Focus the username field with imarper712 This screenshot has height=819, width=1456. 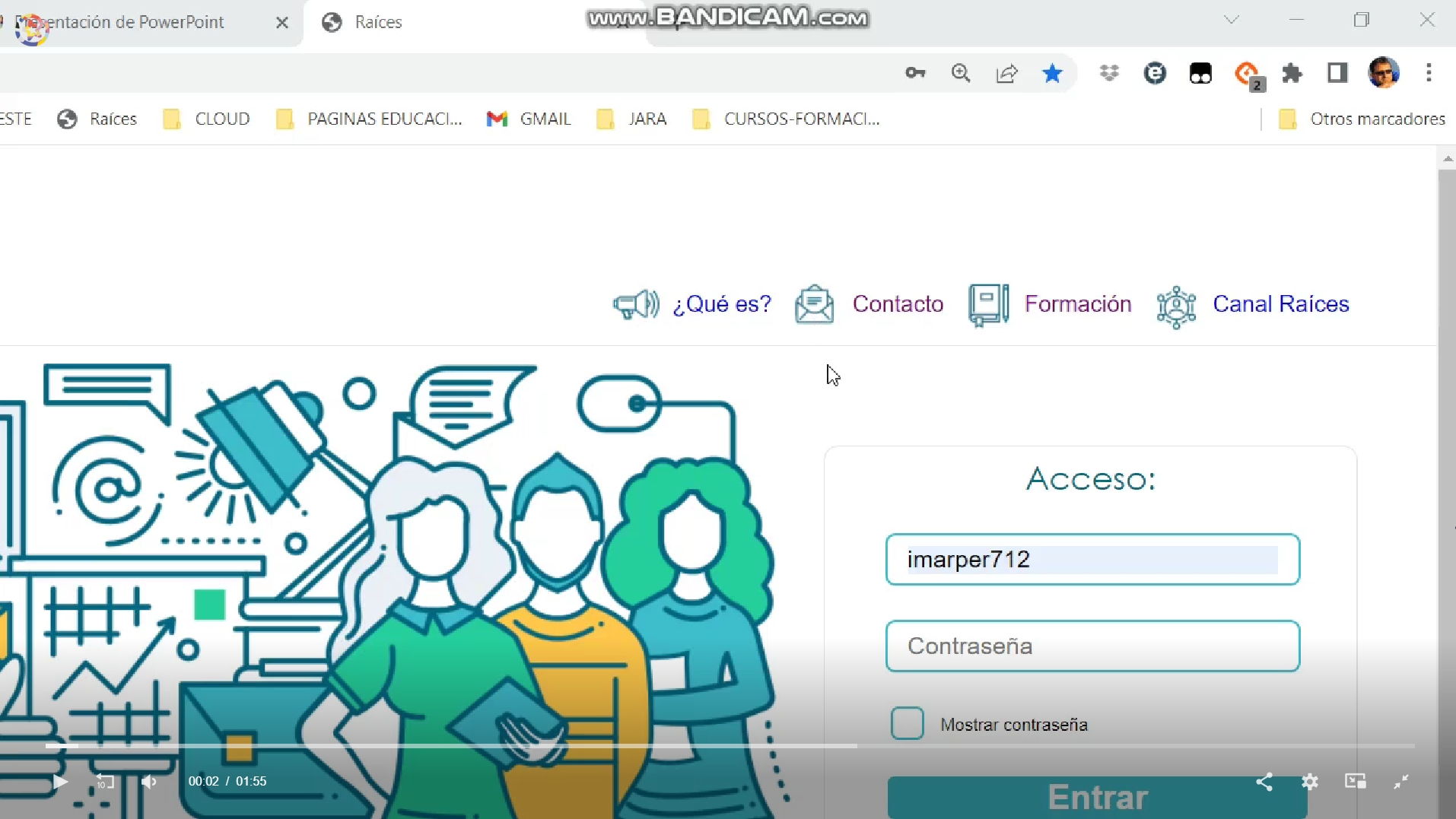pyautogui.click(x=1092, y=560)
